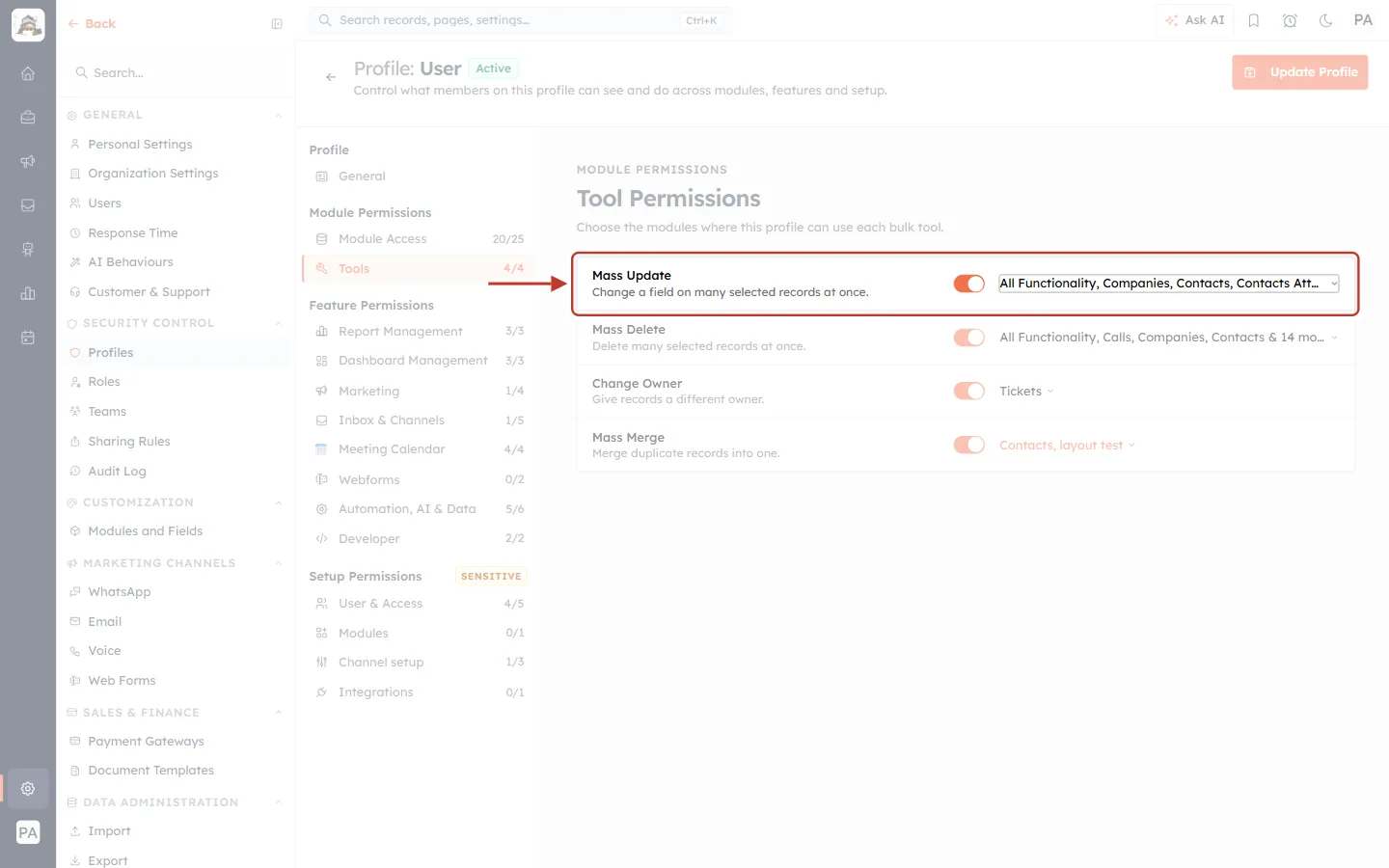This screenshot has width=1389, height=868.
Task: Click the bookmark icon in the top bar
Action: pos(1254,20)
